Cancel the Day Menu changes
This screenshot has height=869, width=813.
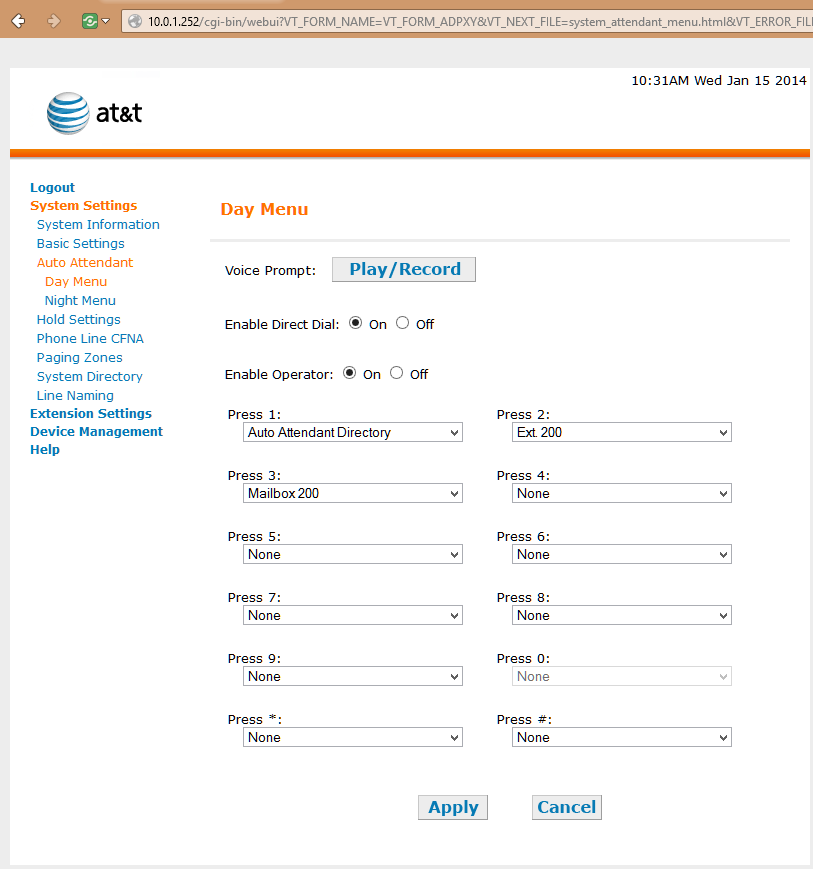pyautogui.click(x=566, y=808)
